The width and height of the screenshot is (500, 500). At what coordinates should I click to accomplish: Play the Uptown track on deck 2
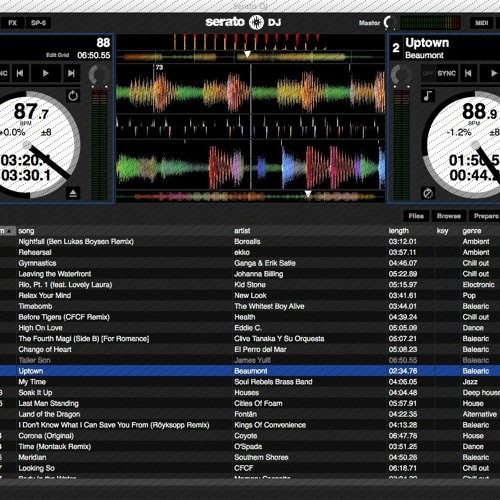pyautogui.click(x=491, y=73)
